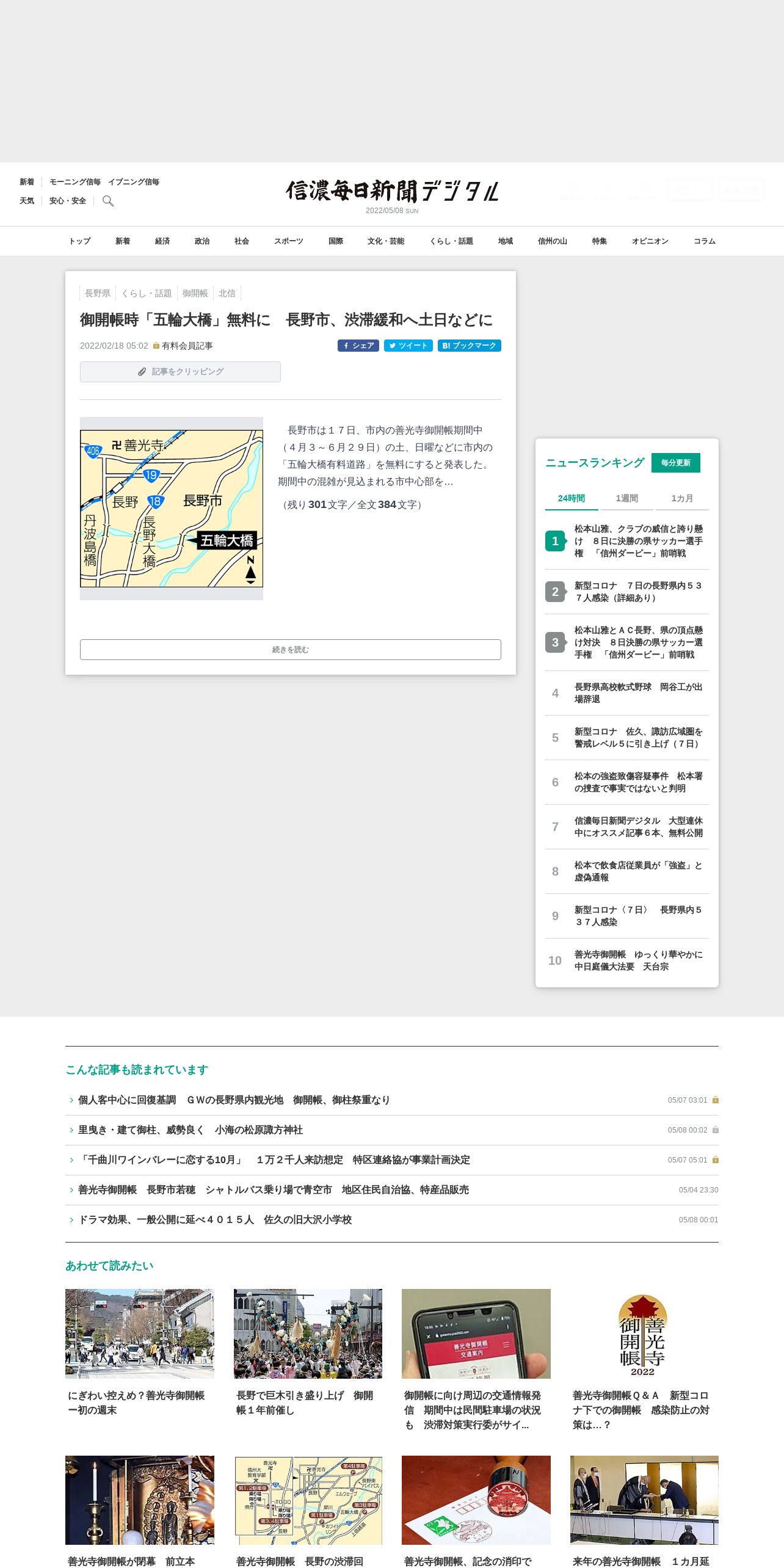The width and height of the screenshot is (784, 1568).
Task: Bookmark with B! ブックマーク button
Action: (470, 346)
